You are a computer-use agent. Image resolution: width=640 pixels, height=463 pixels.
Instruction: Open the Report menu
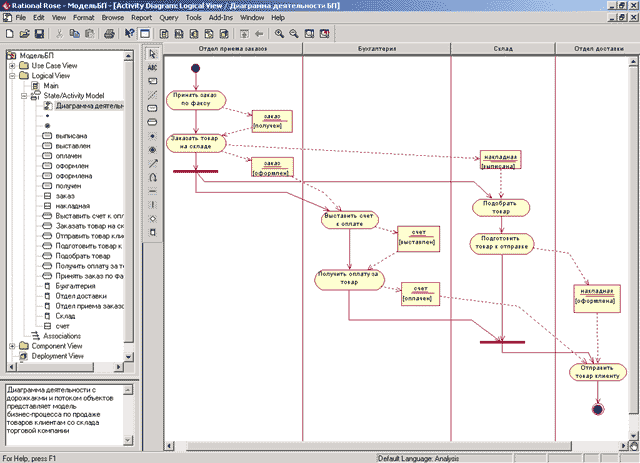point(141,18)
